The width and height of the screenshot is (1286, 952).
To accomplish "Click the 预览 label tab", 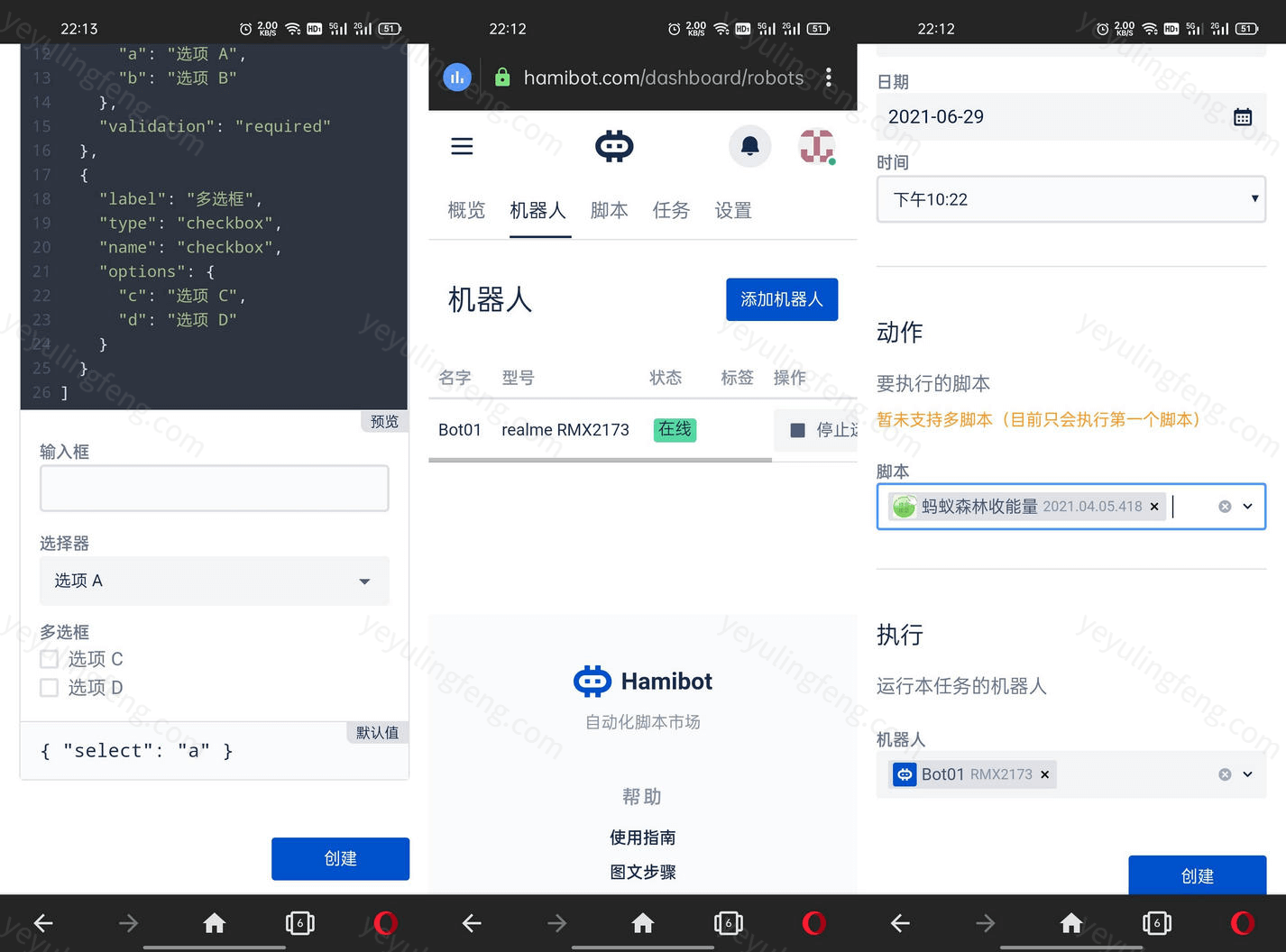I will pyautogui.click(x=384, y=421).
